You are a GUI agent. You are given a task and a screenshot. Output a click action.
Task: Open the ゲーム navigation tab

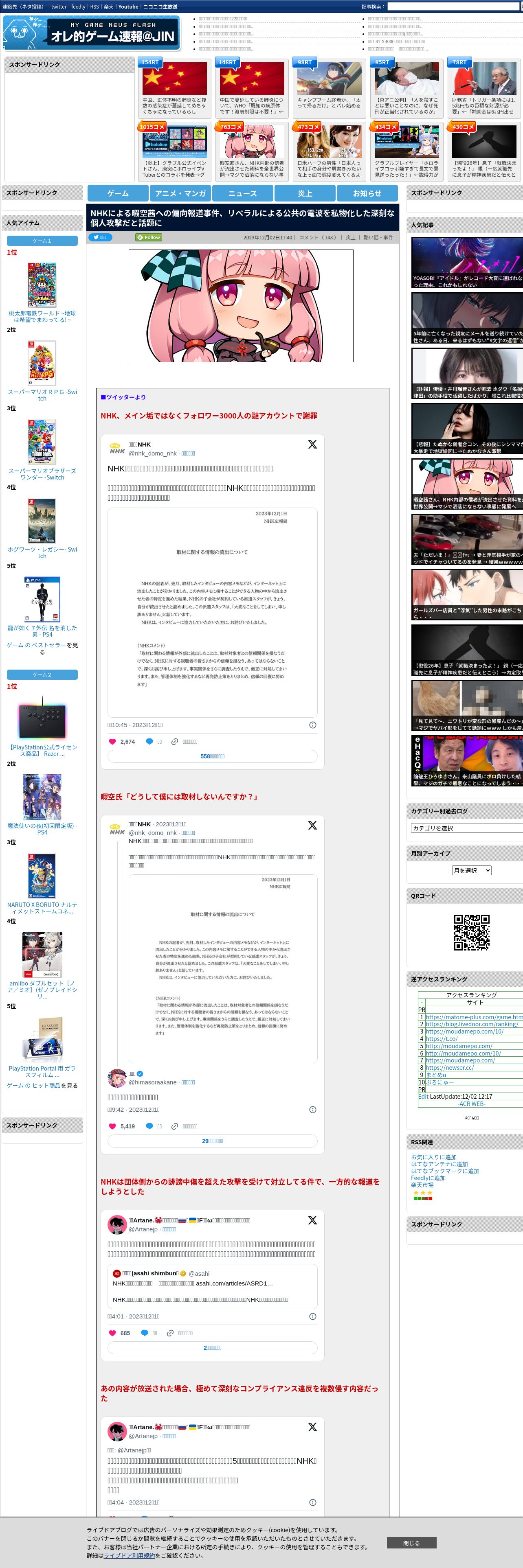coord(118,193)
